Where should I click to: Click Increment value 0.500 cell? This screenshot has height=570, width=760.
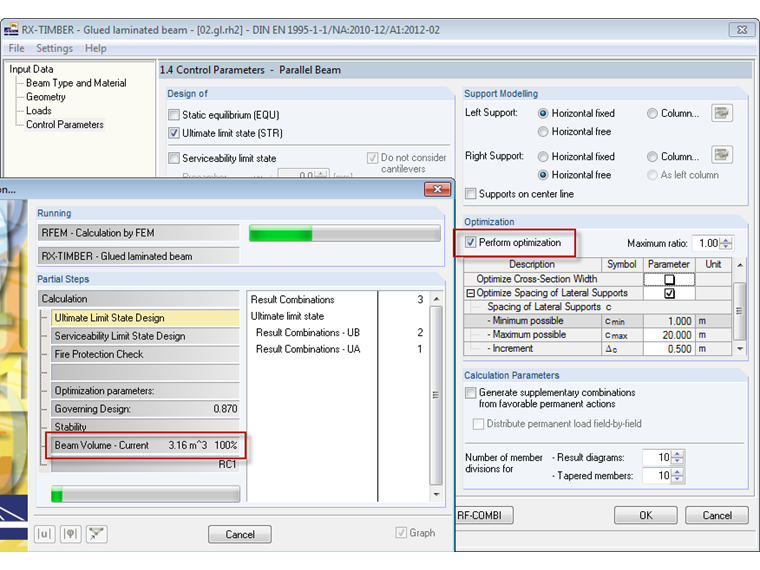669,349
